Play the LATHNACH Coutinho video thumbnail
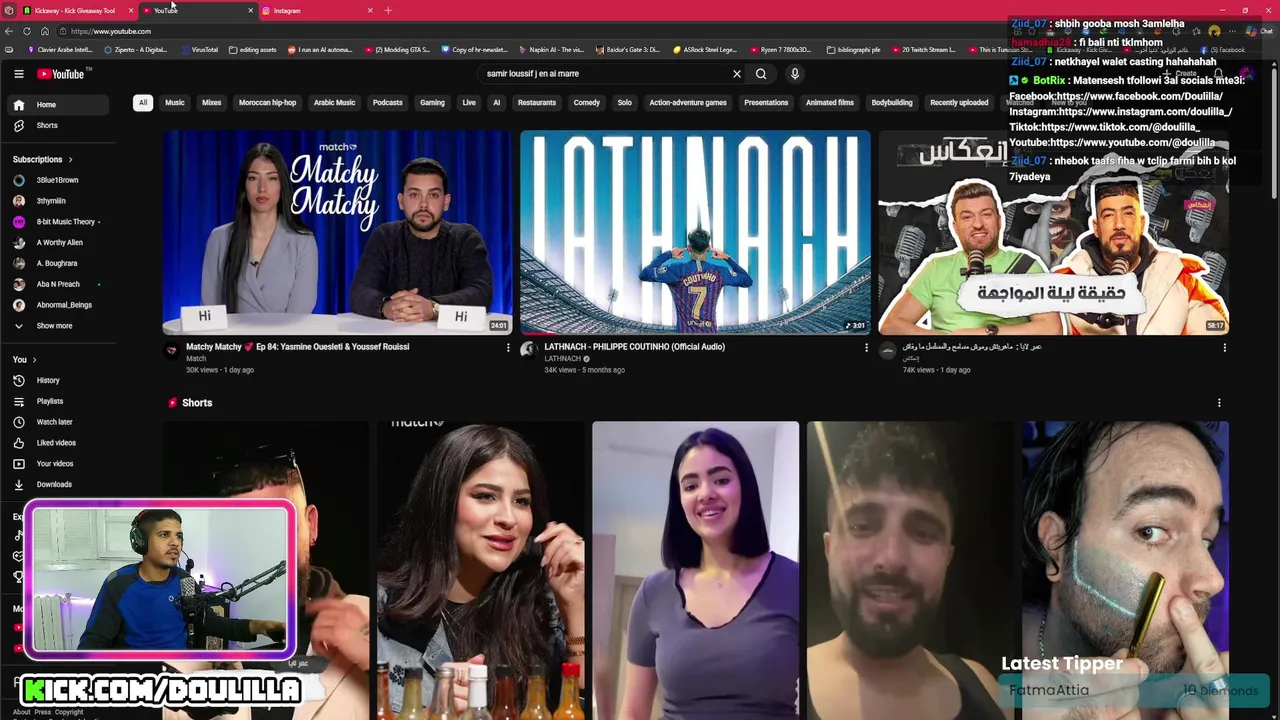1280x720 pixels. click(x=695, y=232)
